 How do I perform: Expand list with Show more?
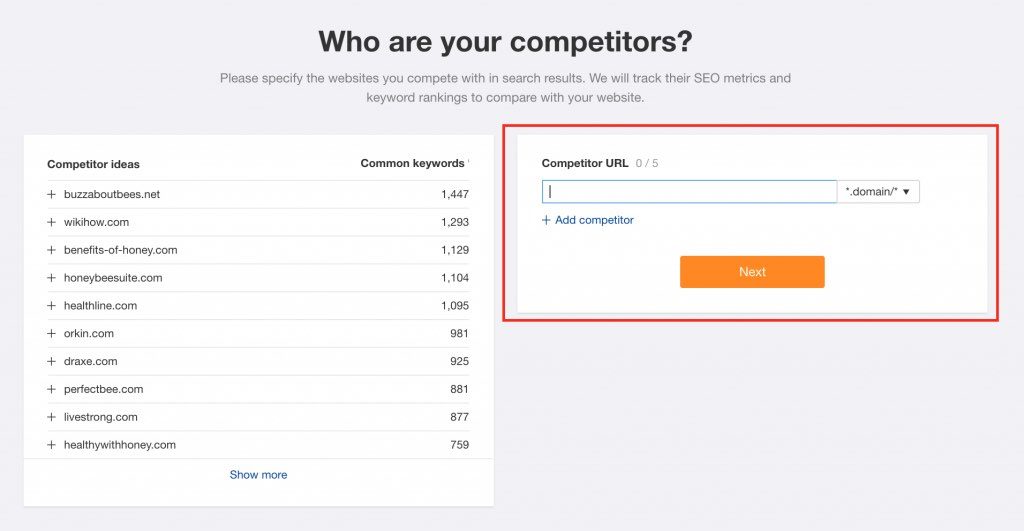pos(258,475)
